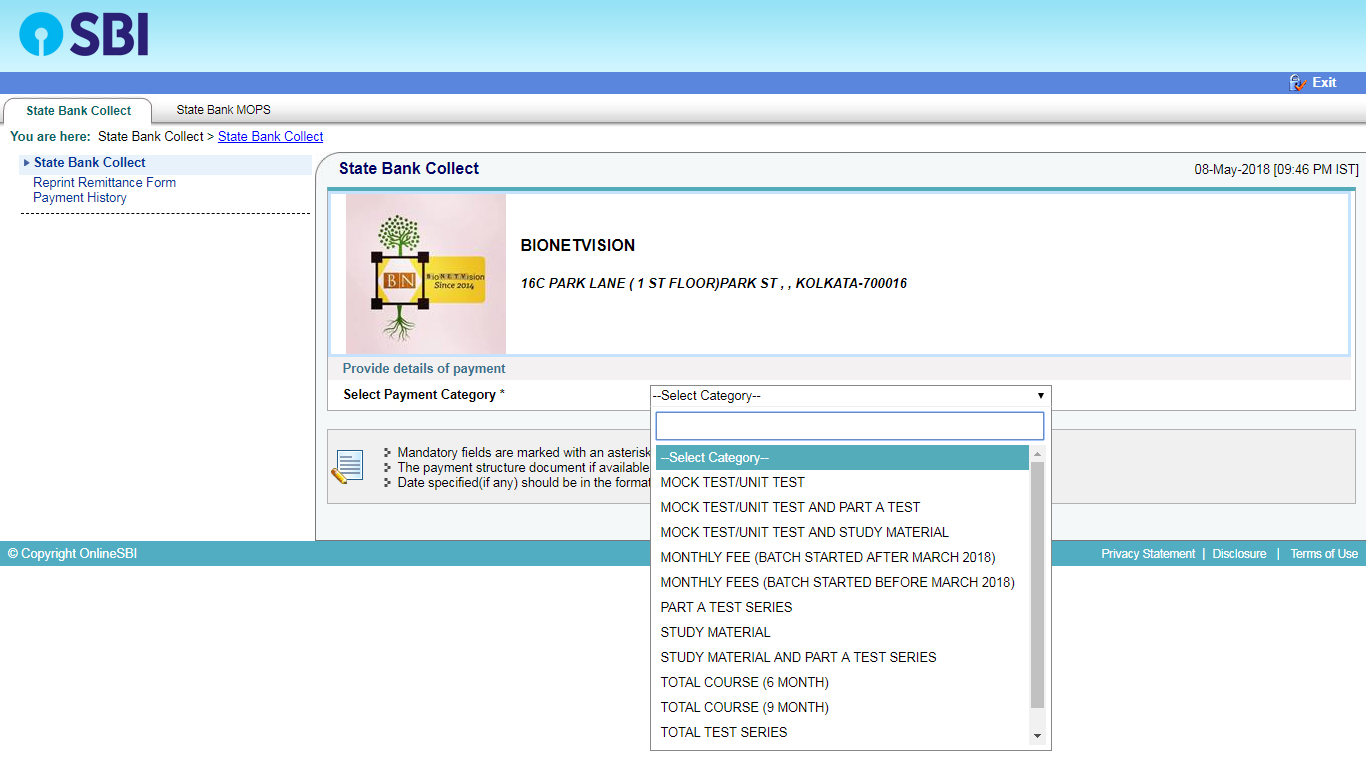This screenshot has height=768, width=1366.
Task: Choose --Select Category-- option
Action: tap(842, 458)
